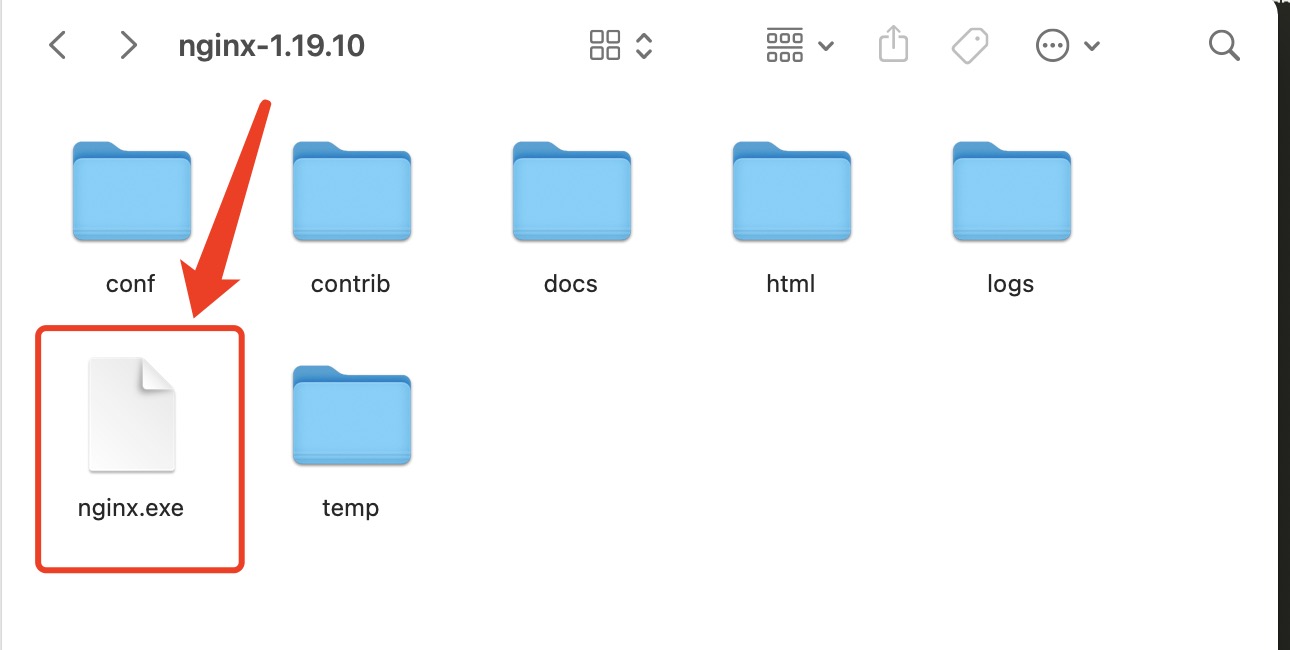The width and height of the screenshot is (1290, 650).
Task: Open the docs folder
Action: 571,192
